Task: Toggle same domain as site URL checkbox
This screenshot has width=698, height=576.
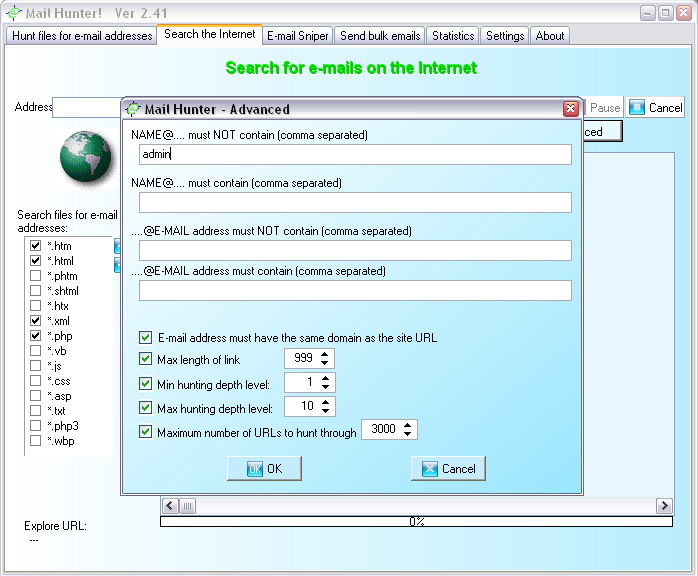Action: [x=146, y=337]
